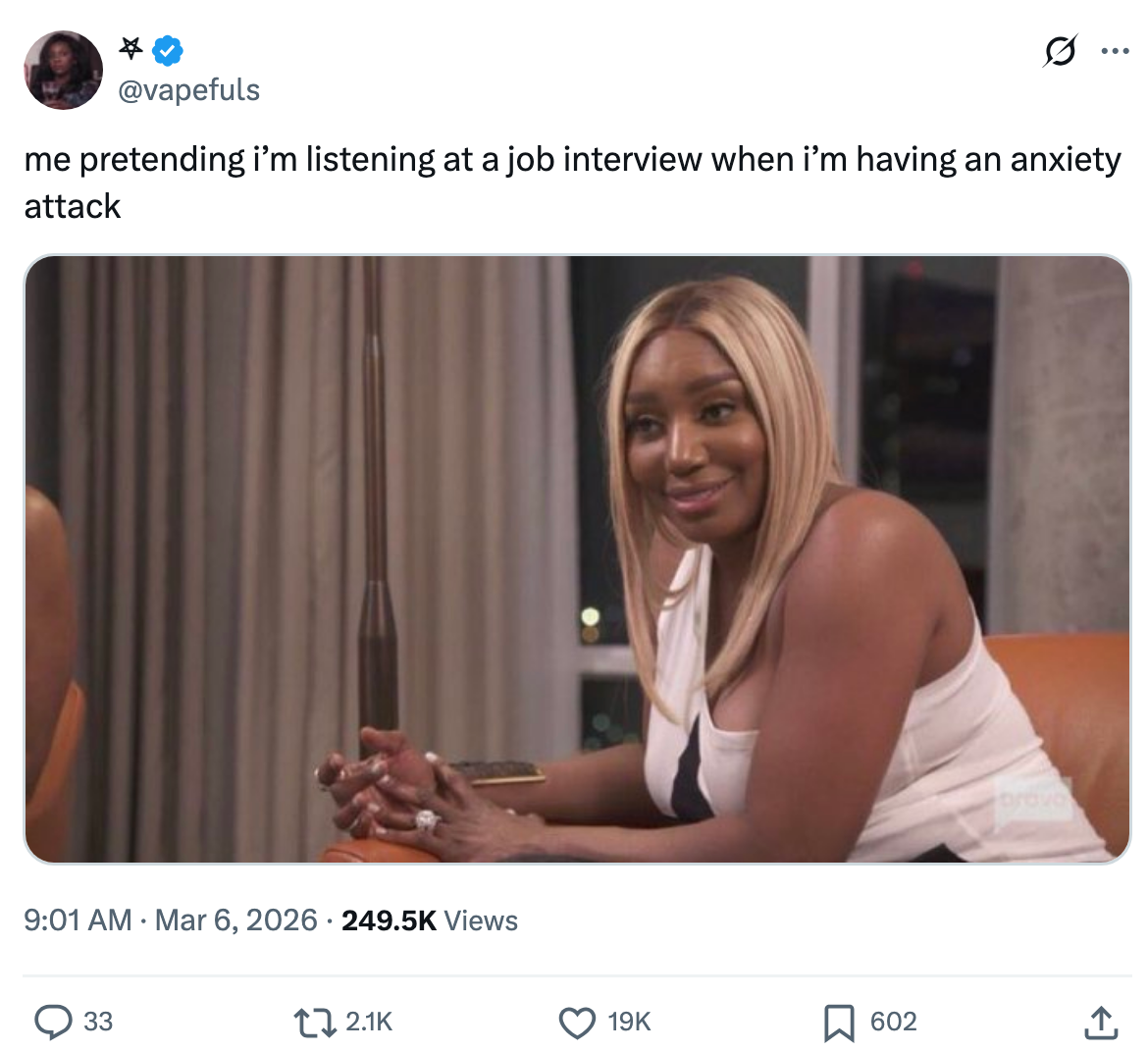This screenshot has width=1148, height=1051.
Task: Bookmark this tweet
Action: 838,1023
